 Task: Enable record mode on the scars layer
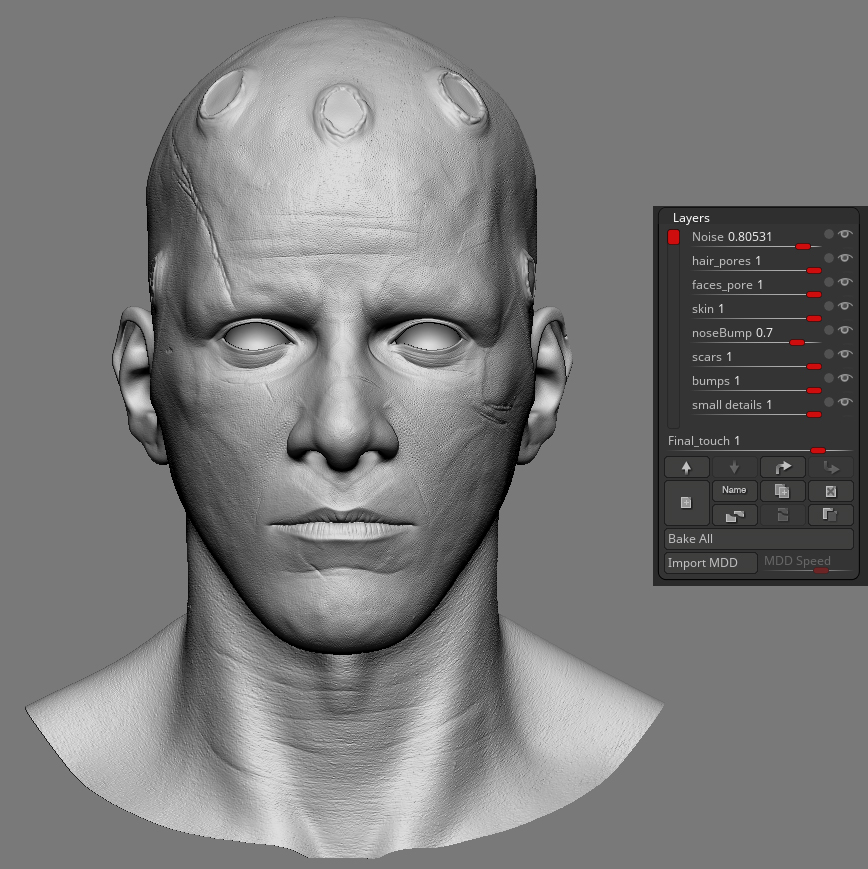(828, 354)
